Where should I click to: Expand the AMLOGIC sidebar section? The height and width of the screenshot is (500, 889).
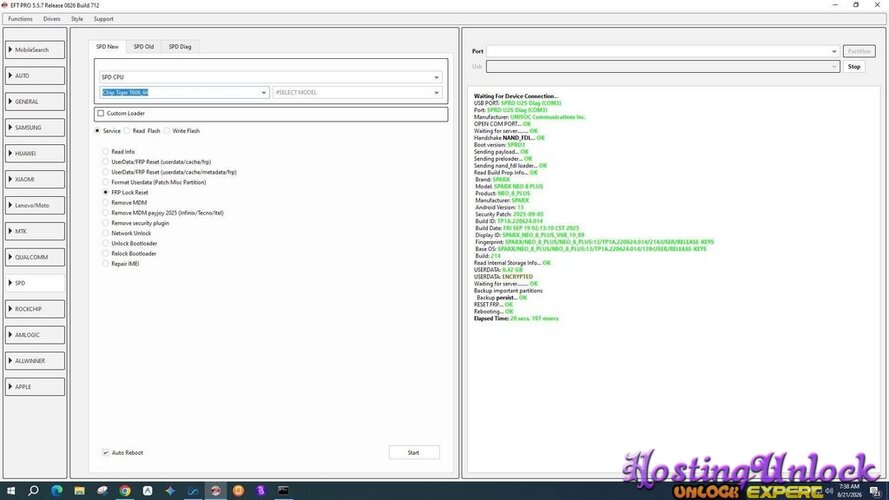point(35,334)
